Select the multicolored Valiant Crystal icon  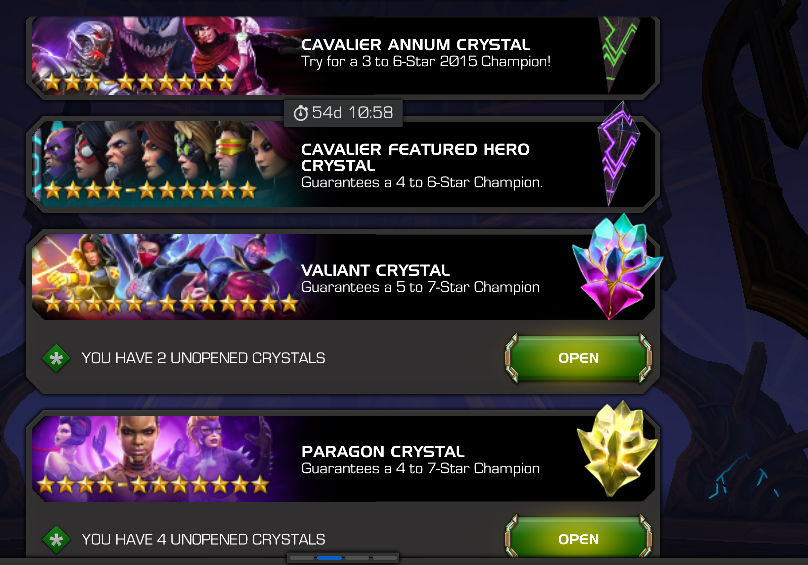pos(617,266)
